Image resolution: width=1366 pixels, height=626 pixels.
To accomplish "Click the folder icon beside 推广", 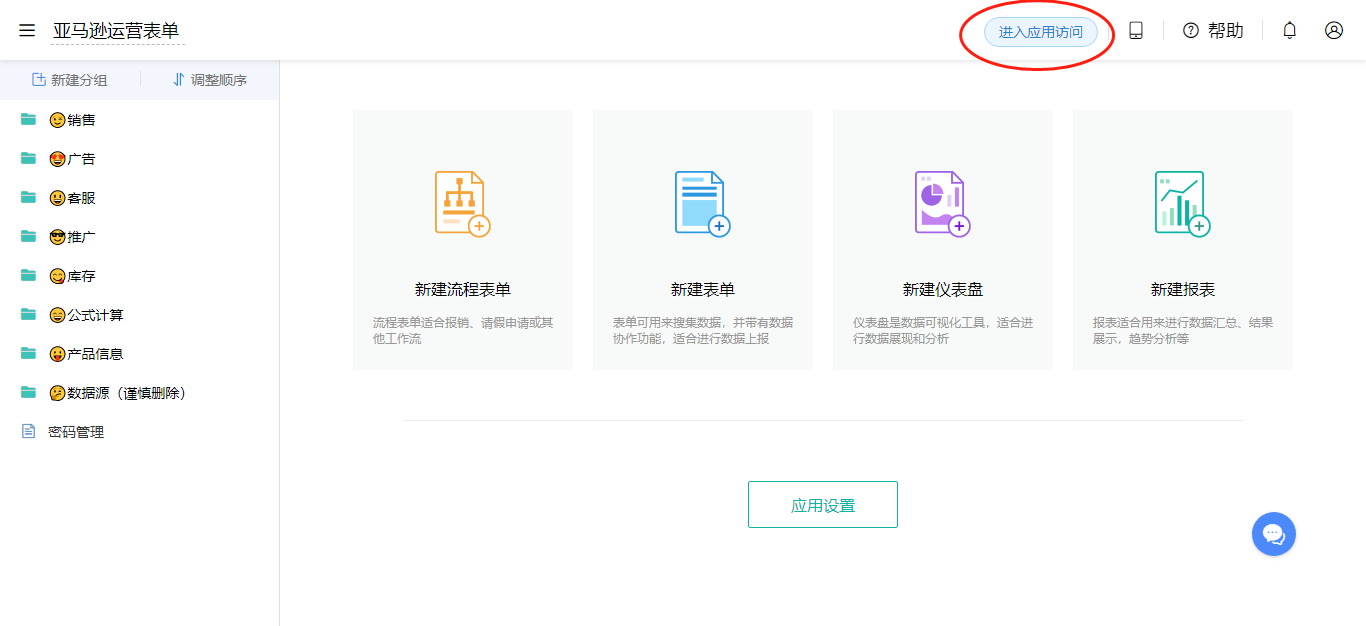I will point(29,237).
